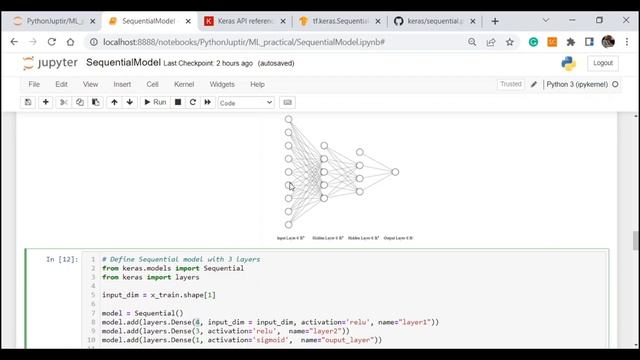The height and width of the screenshot is (360, 640).
Task: Move selected cell up arrow
Action: 114,102
